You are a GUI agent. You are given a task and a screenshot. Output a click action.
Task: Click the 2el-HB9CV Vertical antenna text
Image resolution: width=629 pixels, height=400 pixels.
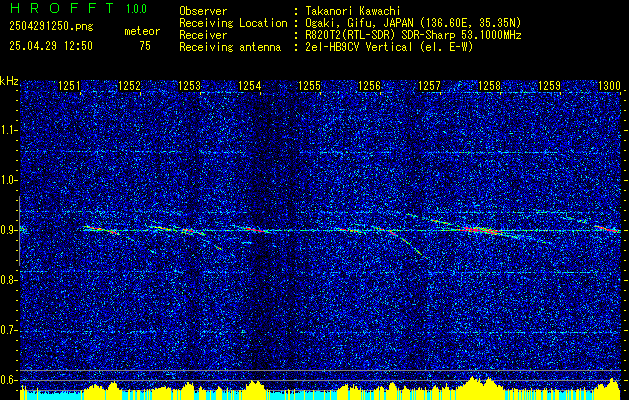pyautogui.click(x=389, y=47)
